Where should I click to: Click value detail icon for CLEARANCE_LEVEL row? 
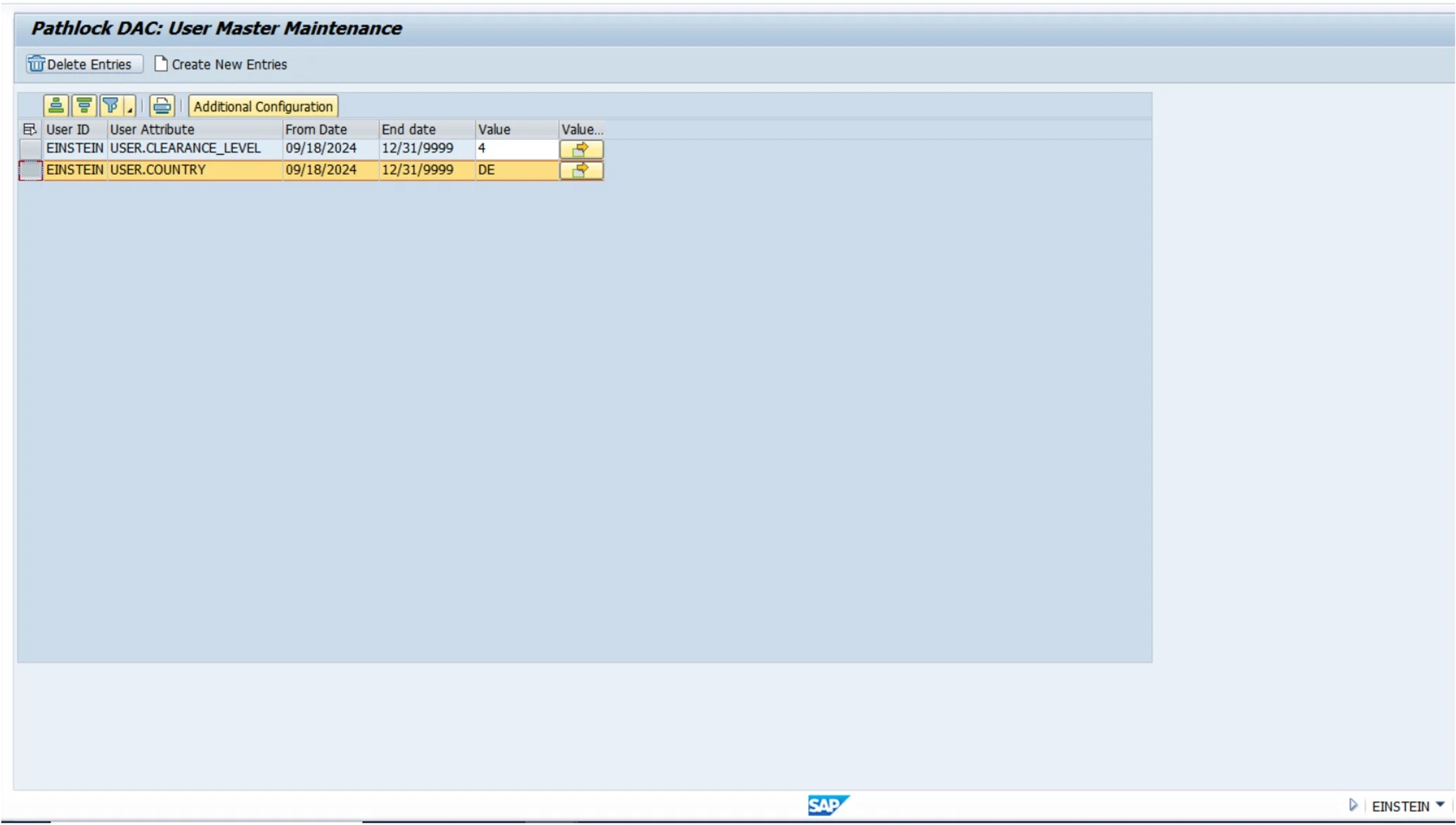(581, 149)
